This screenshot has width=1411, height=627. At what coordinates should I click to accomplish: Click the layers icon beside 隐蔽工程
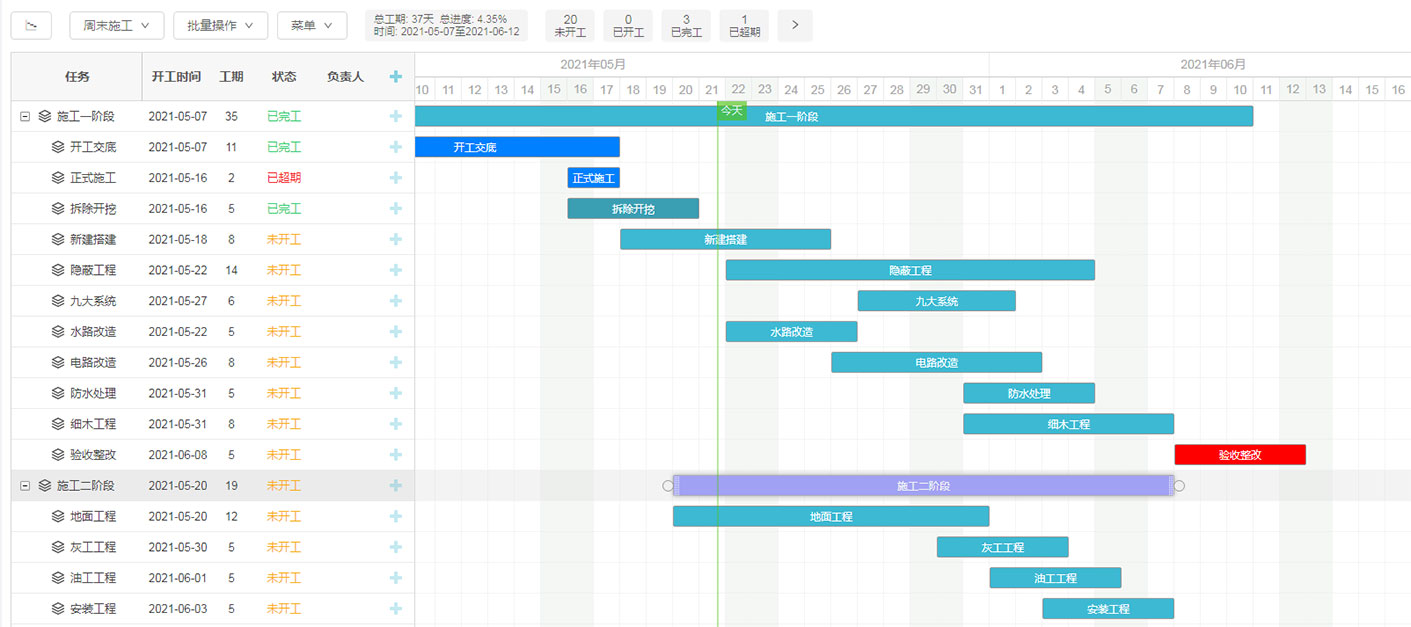pos(58,270)
